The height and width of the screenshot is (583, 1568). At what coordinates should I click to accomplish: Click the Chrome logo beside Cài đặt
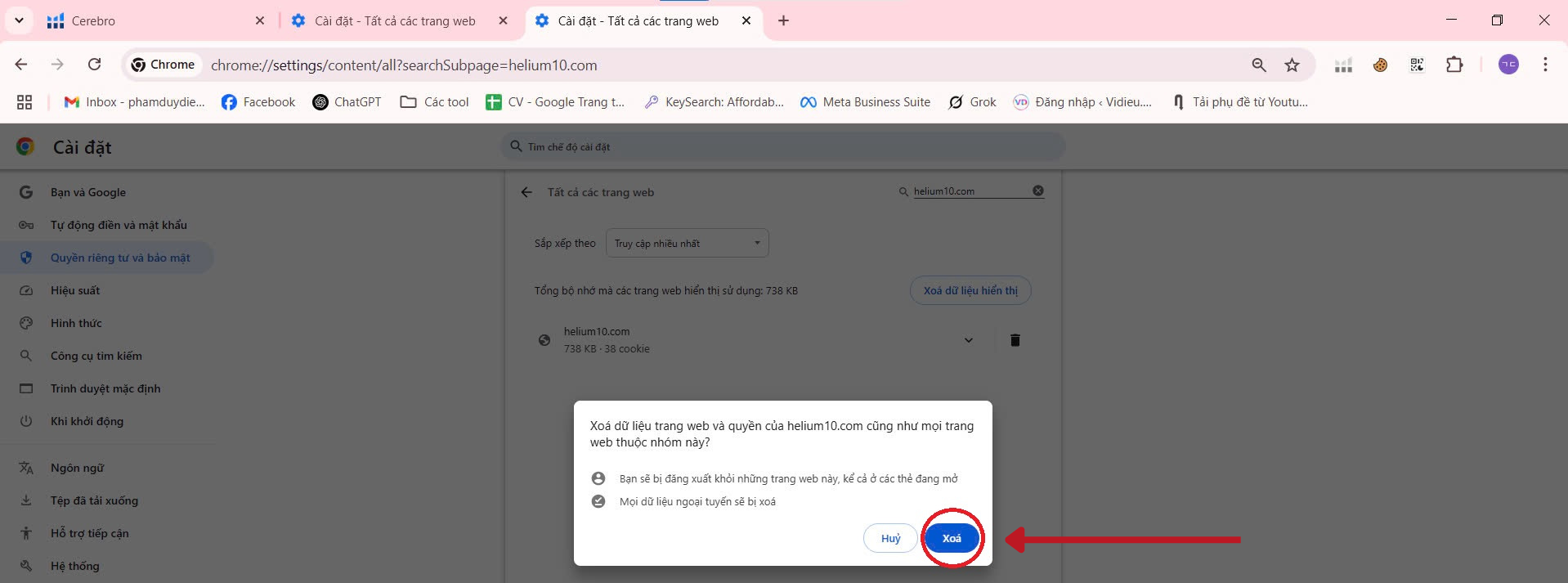[x=25, y=146]
